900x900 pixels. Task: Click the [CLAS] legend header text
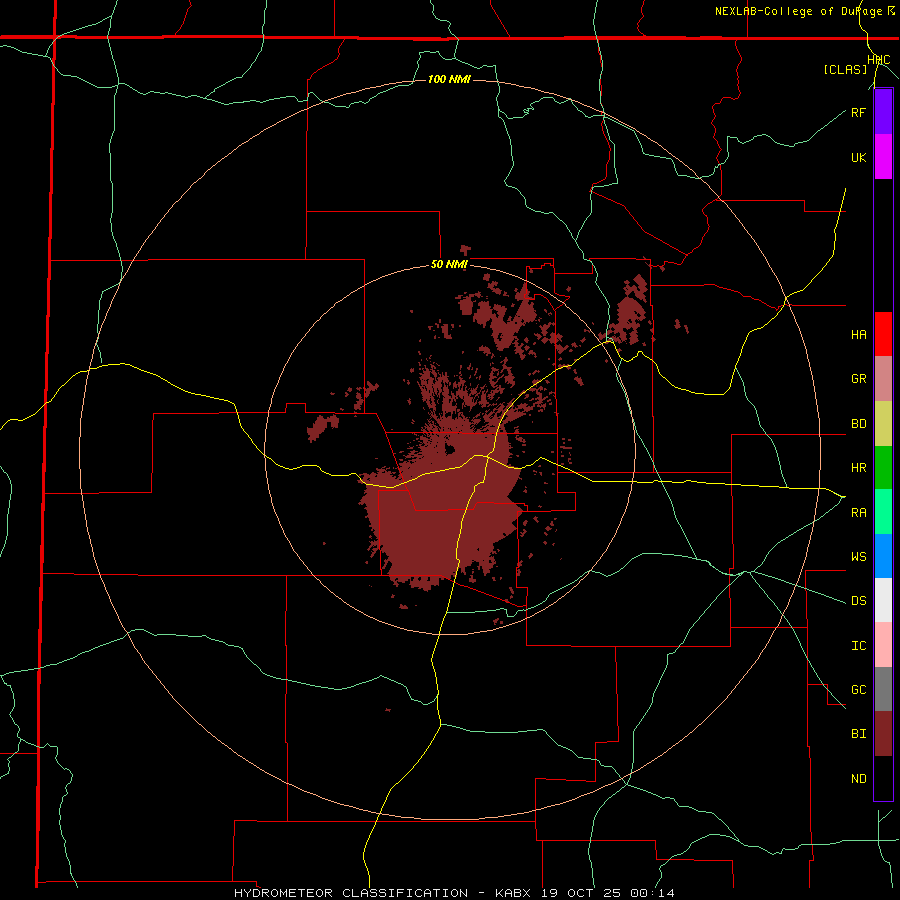(x=845, y=70)
